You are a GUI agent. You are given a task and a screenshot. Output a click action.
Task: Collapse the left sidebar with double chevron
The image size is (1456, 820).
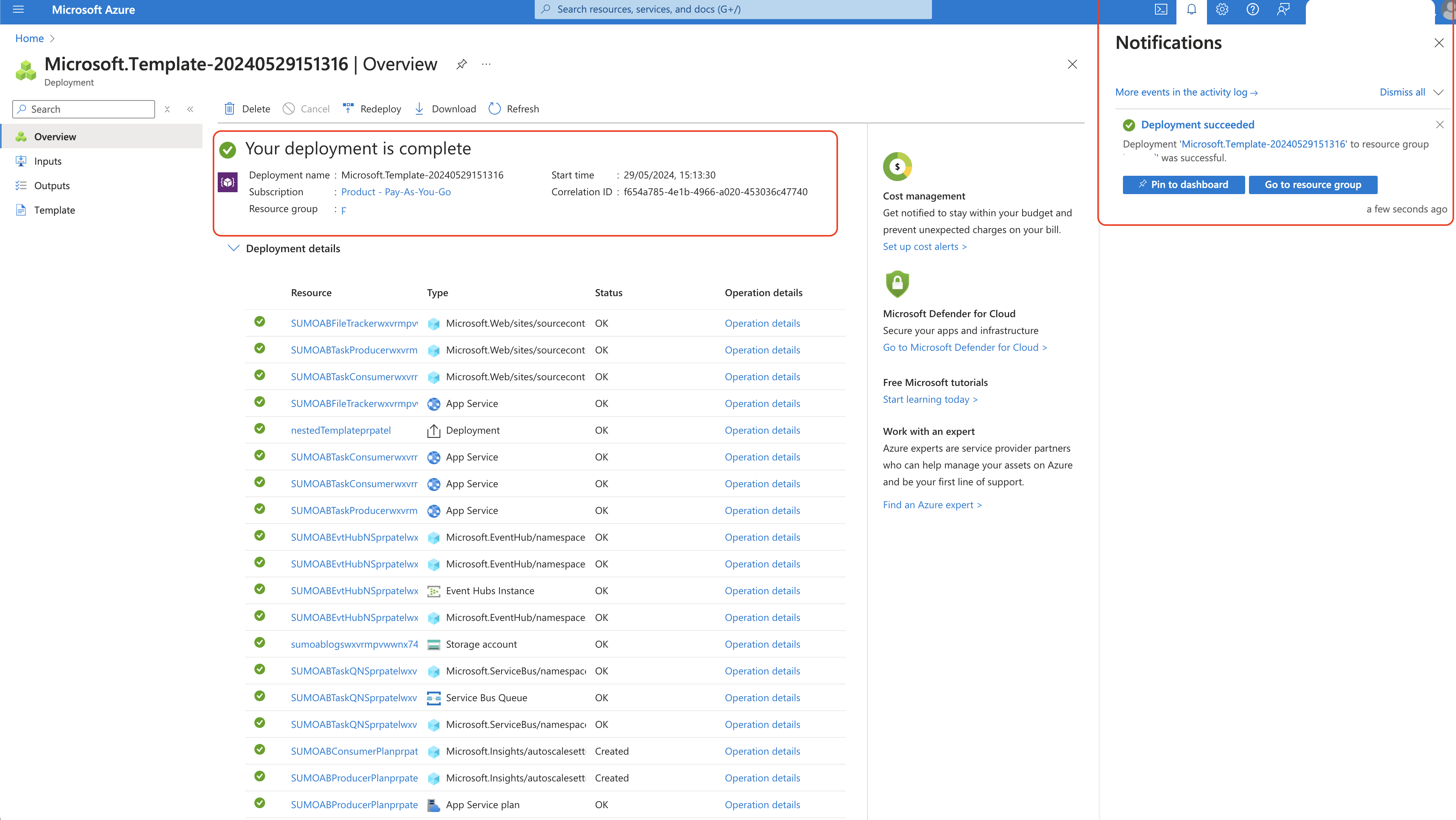[191, 109]
